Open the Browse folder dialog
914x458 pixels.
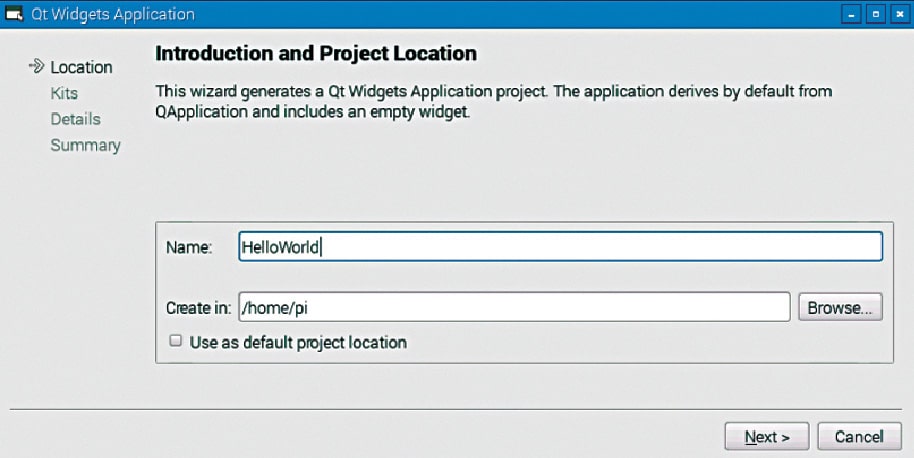pyautogui.click(x=839, y=307)
